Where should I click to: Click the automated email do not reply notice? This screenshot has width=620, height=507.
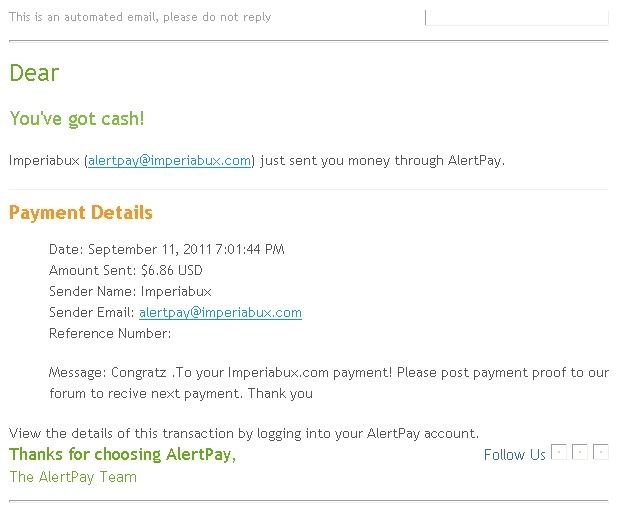click(x=140, y=17)
